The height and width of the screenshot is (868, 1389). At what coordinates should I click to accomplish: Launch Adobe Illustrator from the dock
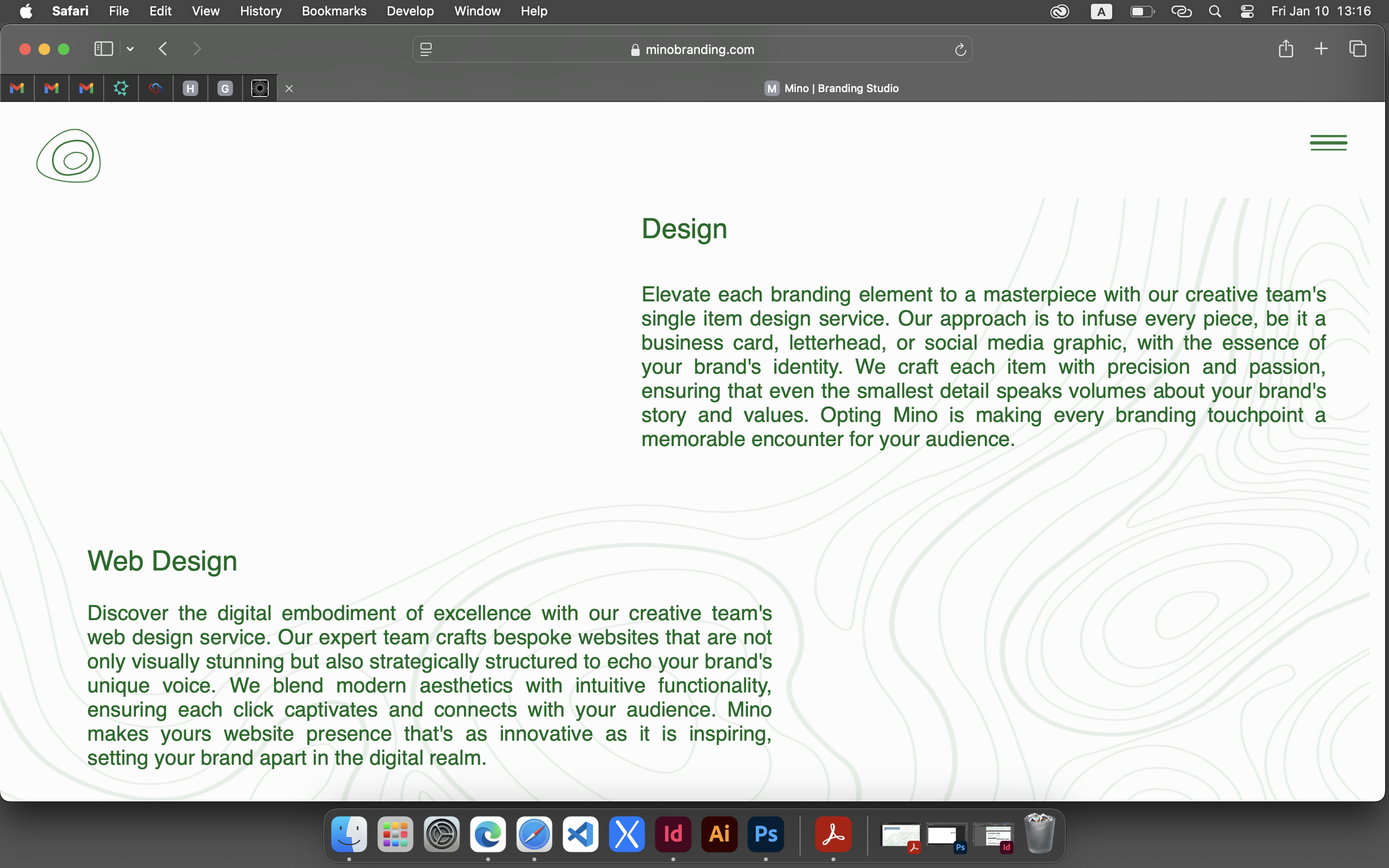tap(719, 834)
